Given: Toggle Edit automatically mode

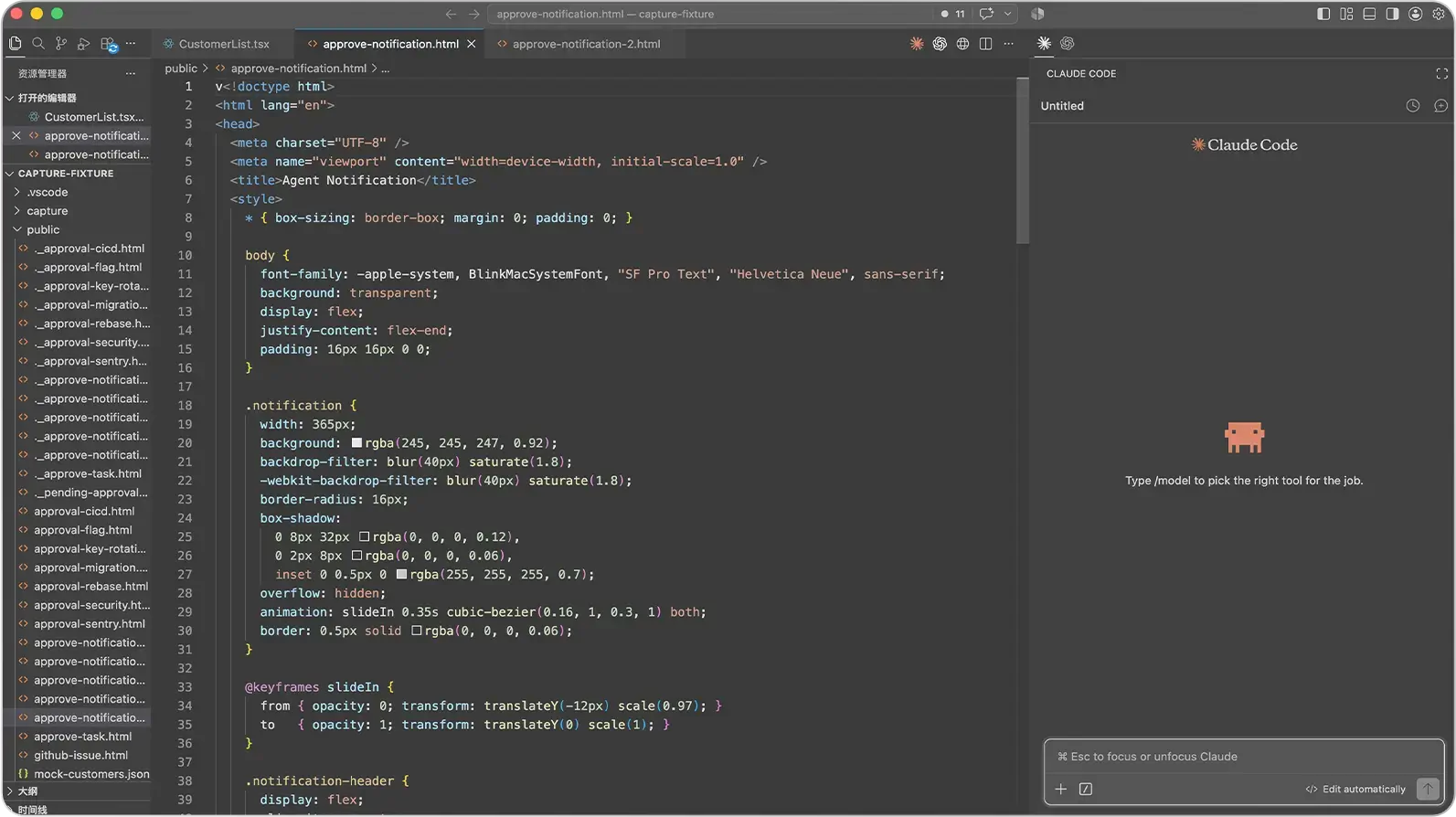Looking at the screenshot, I should pos(1355,789).
